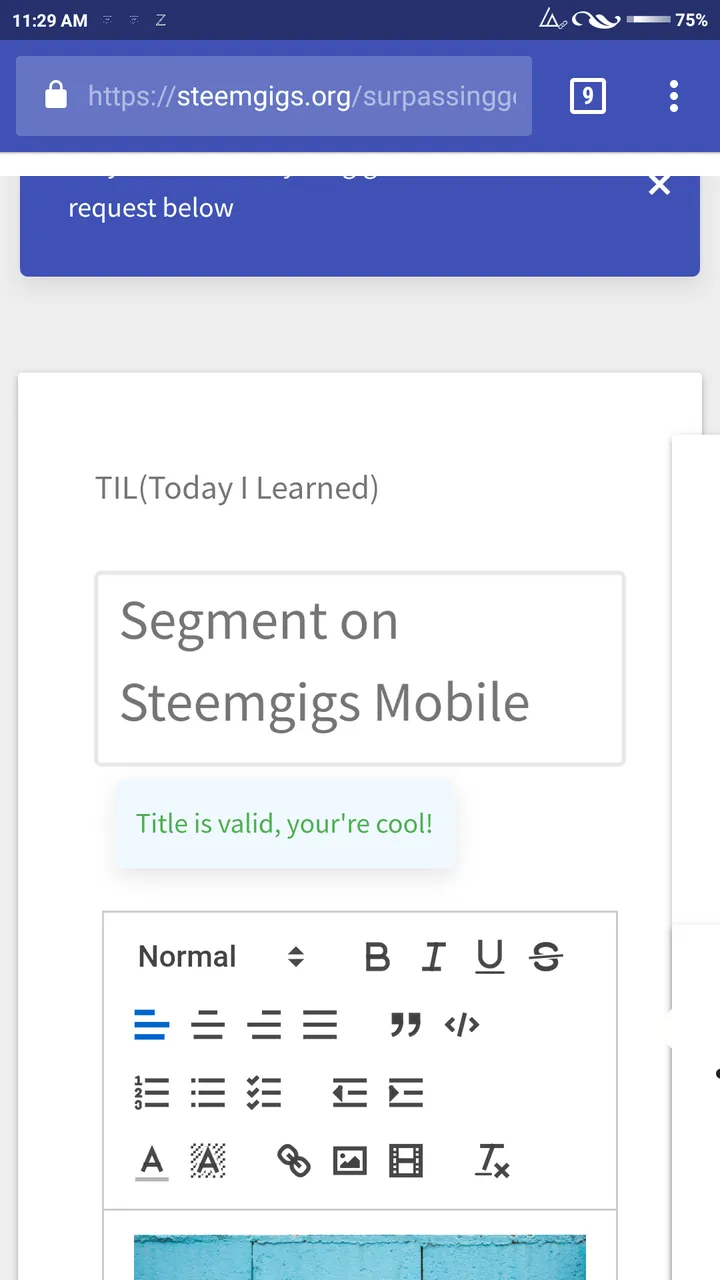Apply italic formatting

pyautogui.click(x=433, y=957)
